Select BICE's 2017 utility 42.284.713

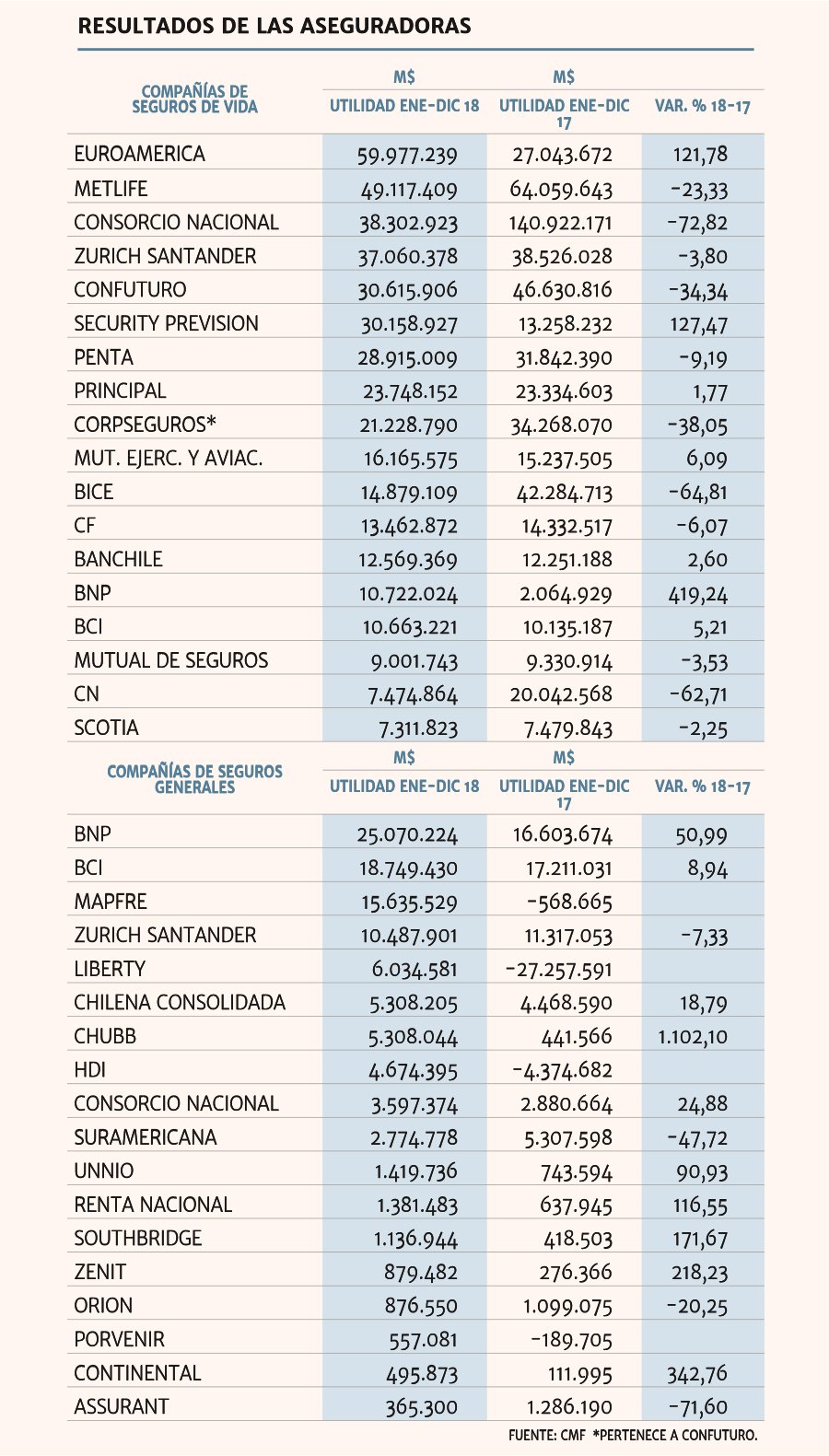[564, 493]
